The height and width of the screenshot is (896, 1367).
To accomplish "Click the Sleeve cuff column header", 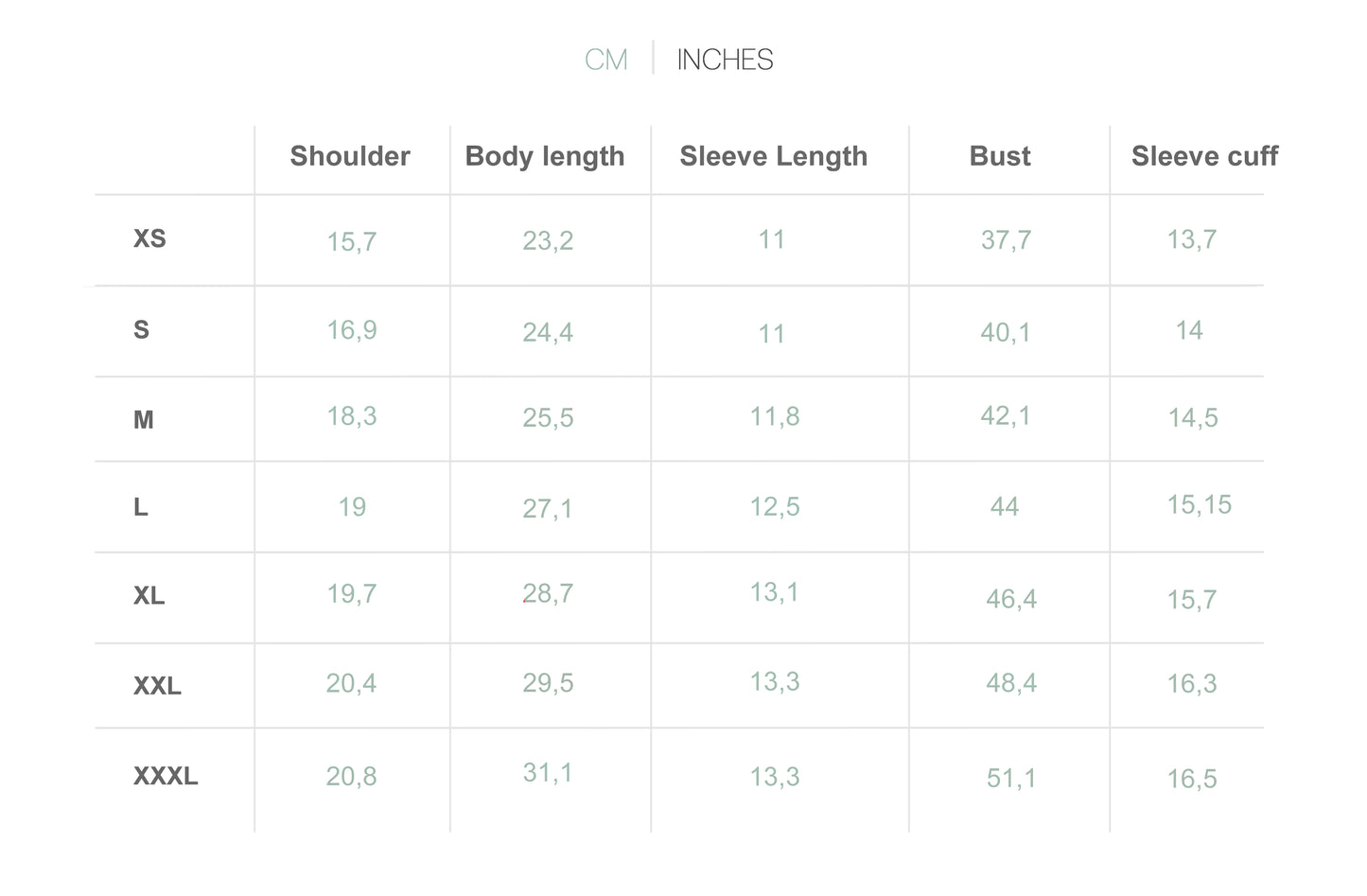I will click(x=1204, y=156).
